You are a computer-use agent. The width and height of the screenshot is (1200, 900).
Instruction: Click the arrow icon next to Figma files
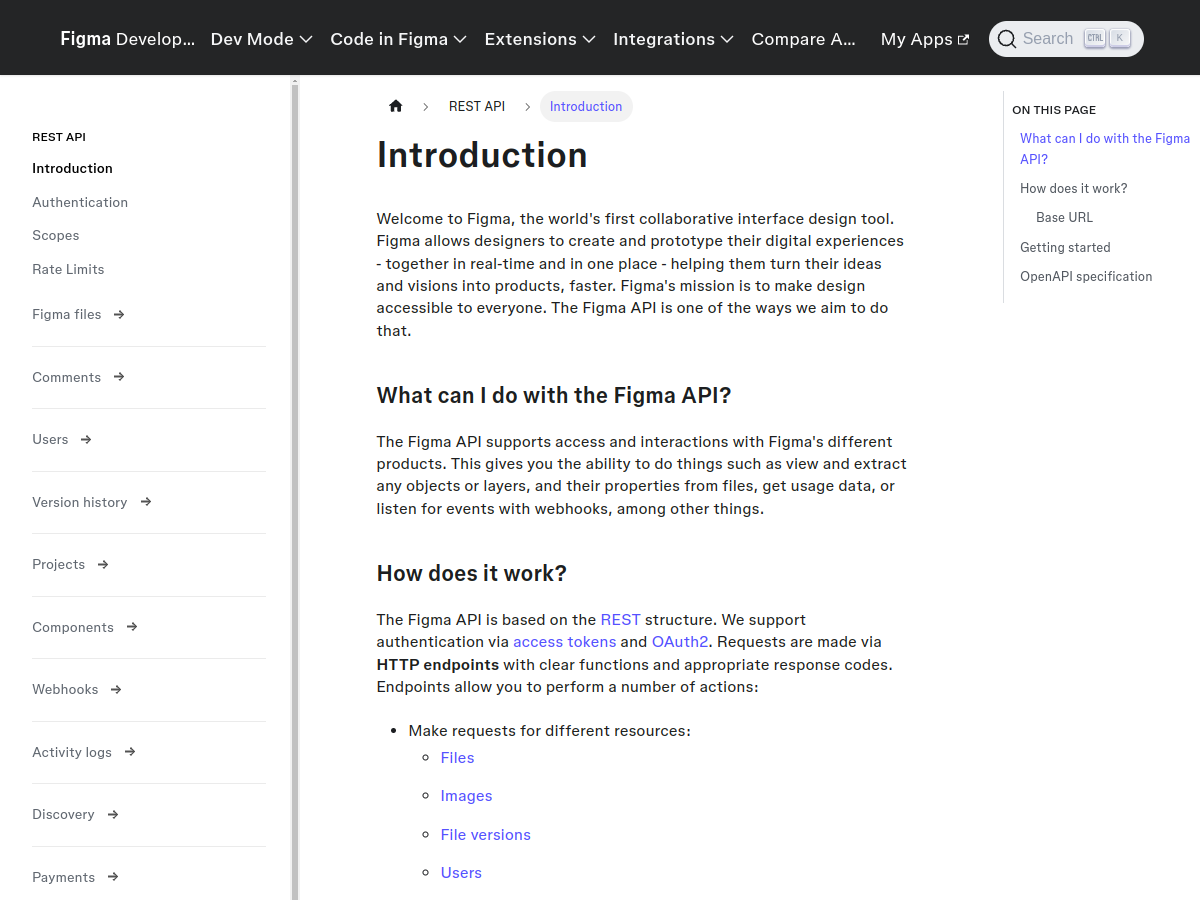pos(121,314)
